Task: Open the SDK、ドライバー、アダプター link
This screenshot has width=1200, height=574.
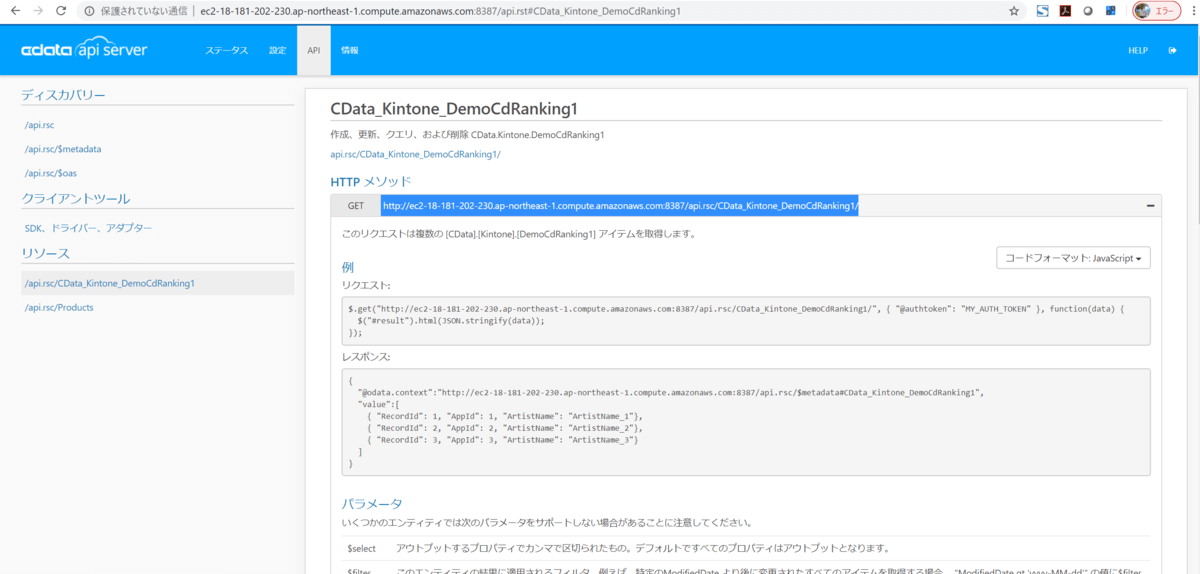Action: coord(88,228)
